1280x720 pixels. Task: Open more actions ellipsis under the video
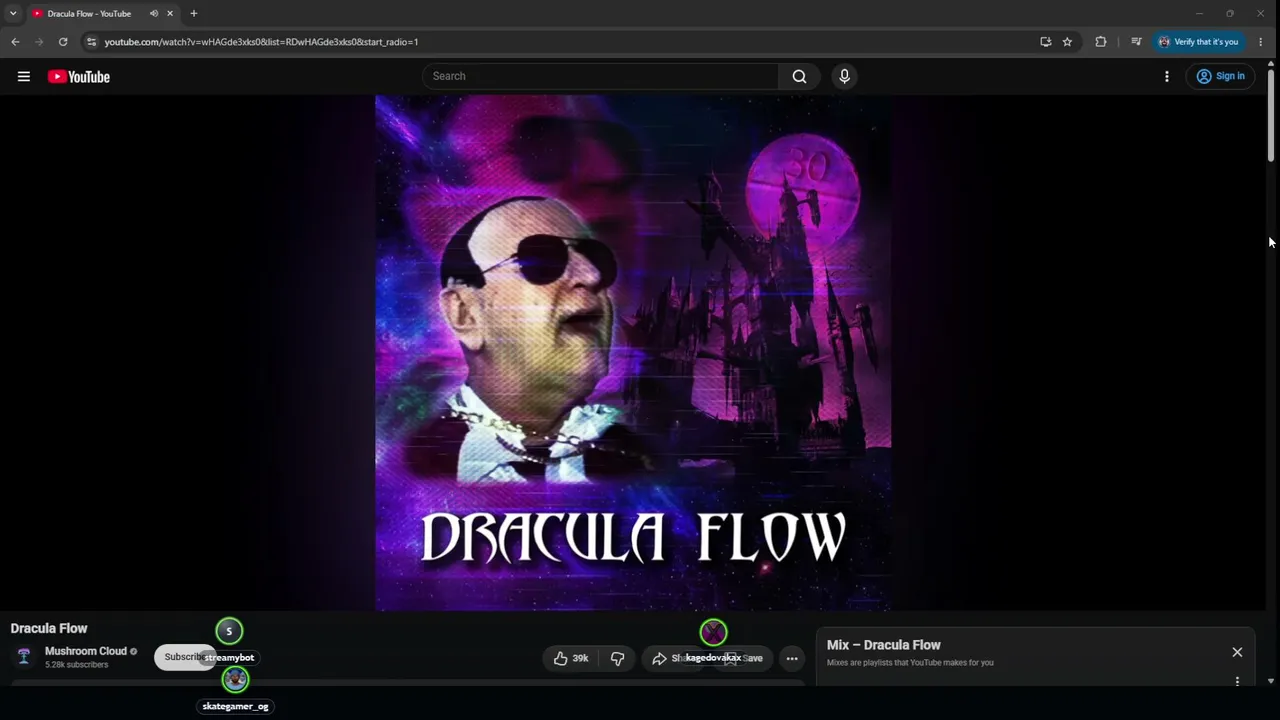pyautogui.click(x=792, y=658)
